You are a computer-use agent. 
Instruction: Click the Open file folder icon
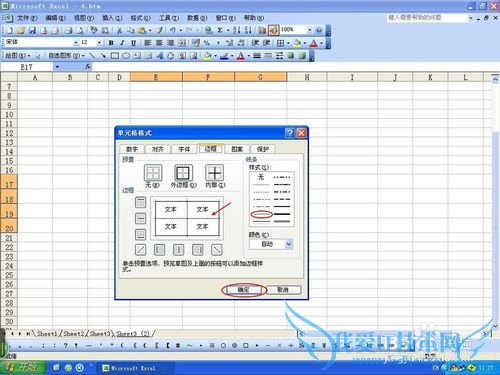(21, 31)
